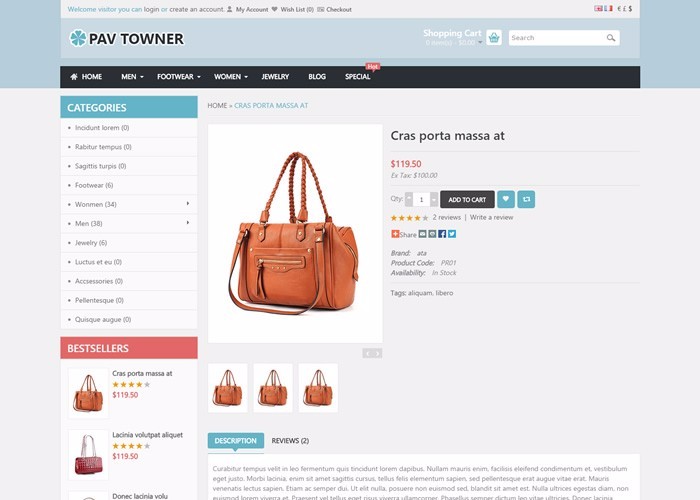Focus the Search input field

pos(558,38)
